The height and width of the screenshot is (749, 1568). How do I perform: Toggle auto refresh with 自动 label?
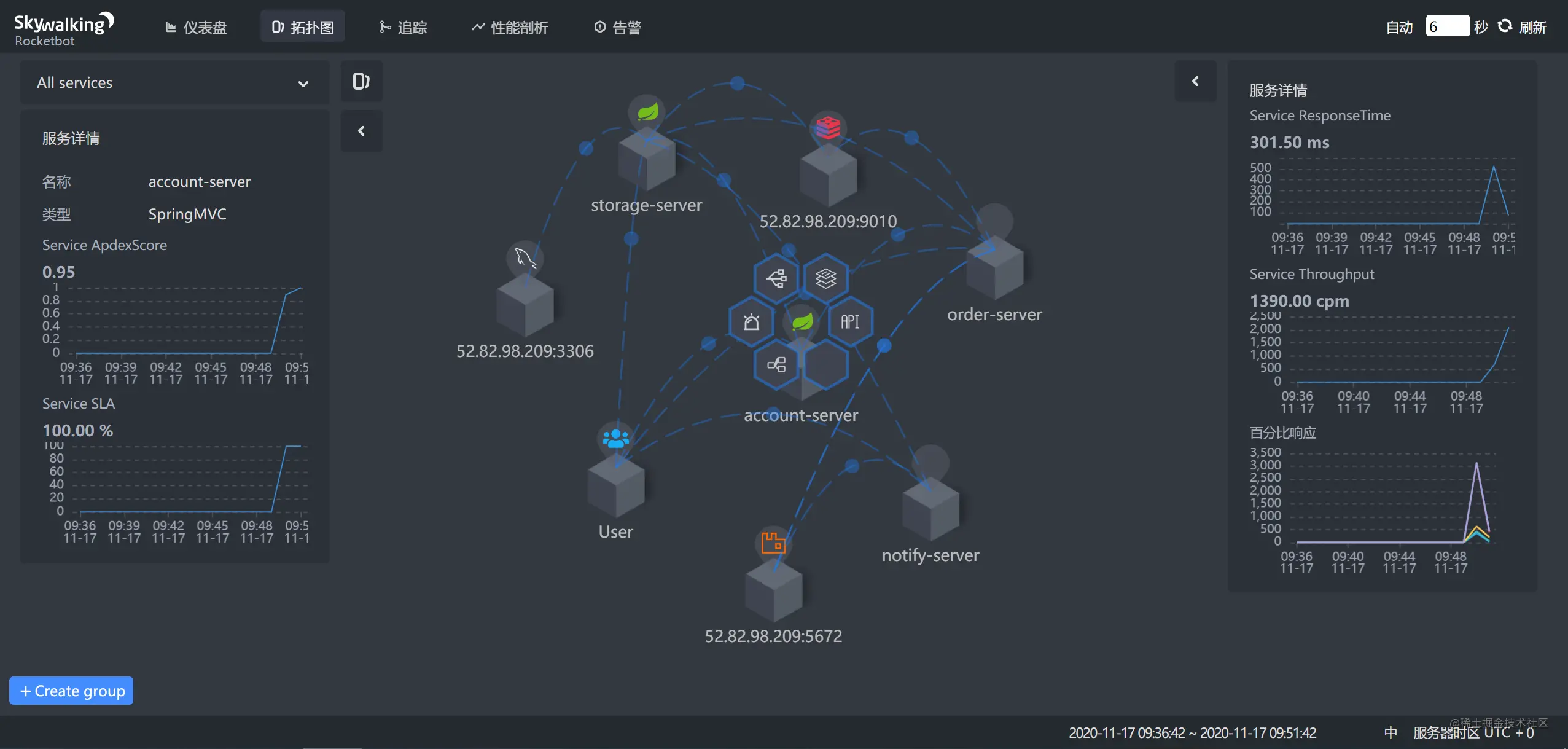(1399, 27)
